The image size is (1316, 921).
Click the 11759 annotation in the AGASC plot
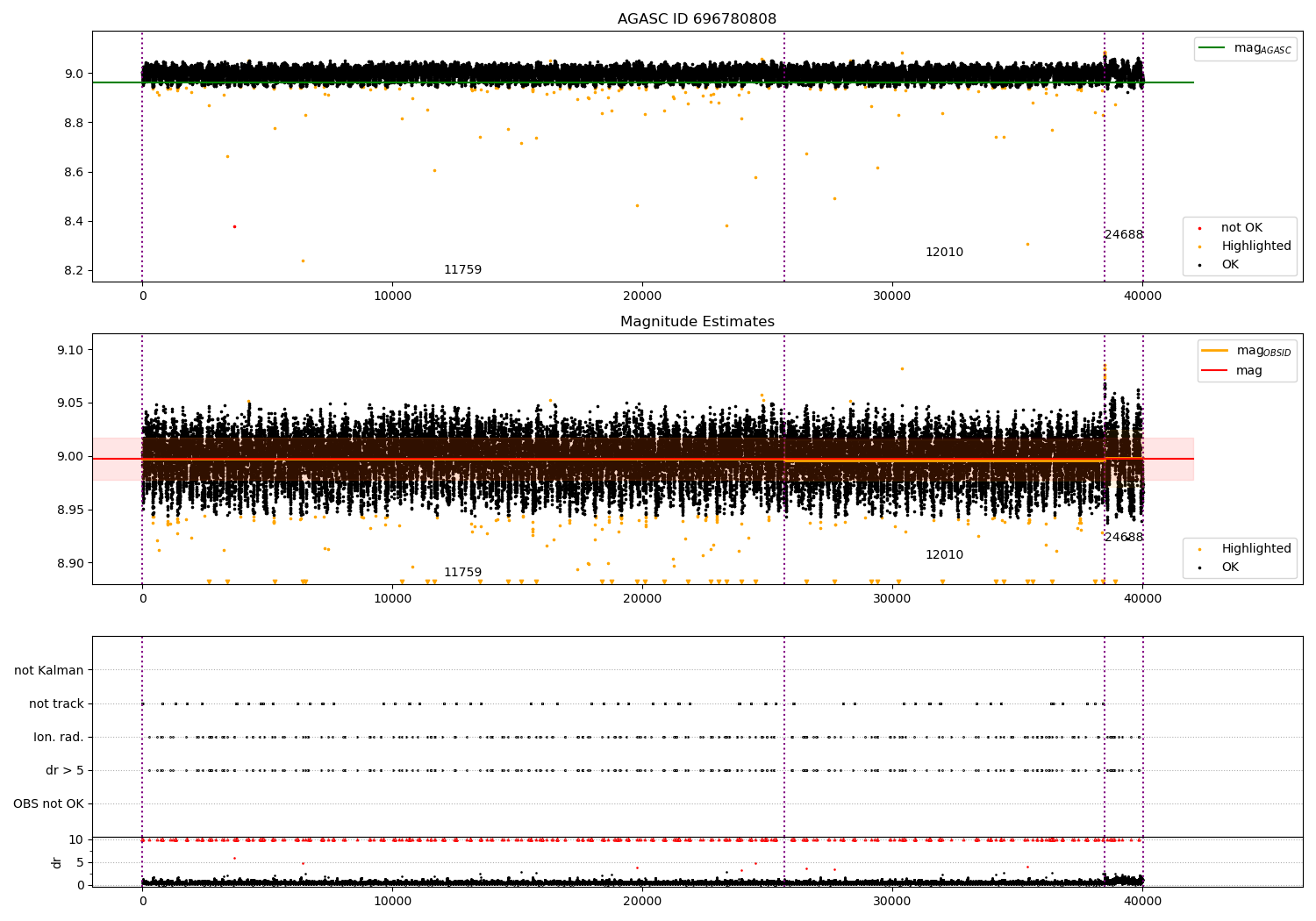[462, 270]
